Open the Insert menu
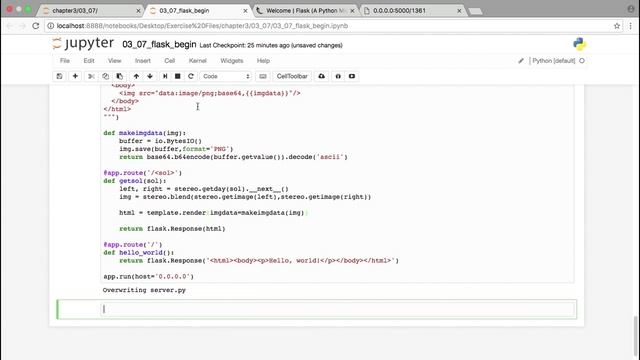The image size is (640, 360). point(143,61)
